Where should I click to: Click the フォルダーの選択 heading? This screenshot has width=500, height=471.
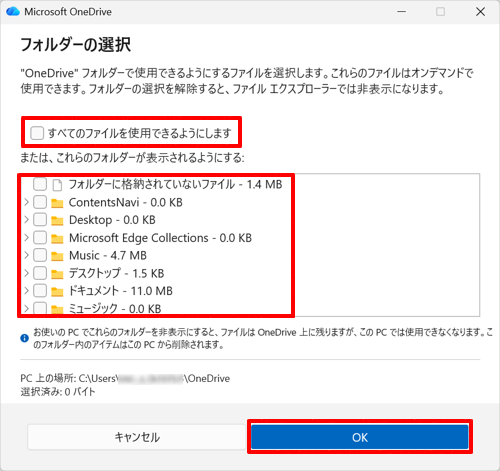pos(75,45)
